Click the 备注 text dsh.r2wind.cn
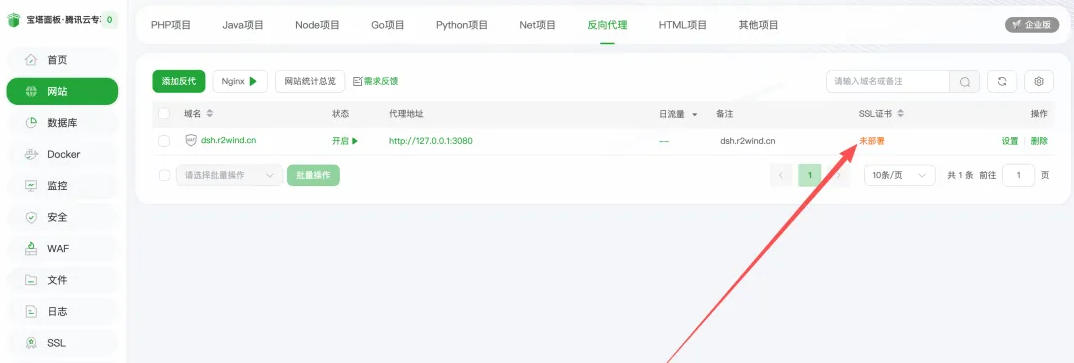 pyautogui.click(x=748, y=141)
